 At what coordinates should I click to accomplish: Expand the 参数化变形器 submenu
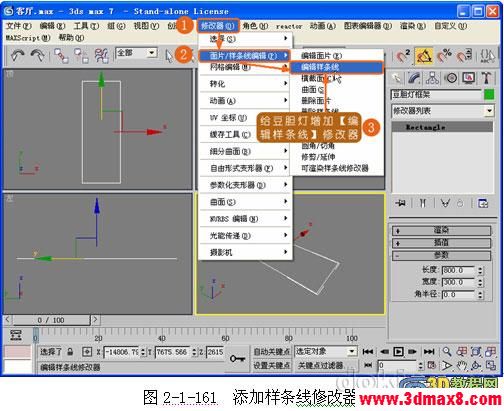245,185
